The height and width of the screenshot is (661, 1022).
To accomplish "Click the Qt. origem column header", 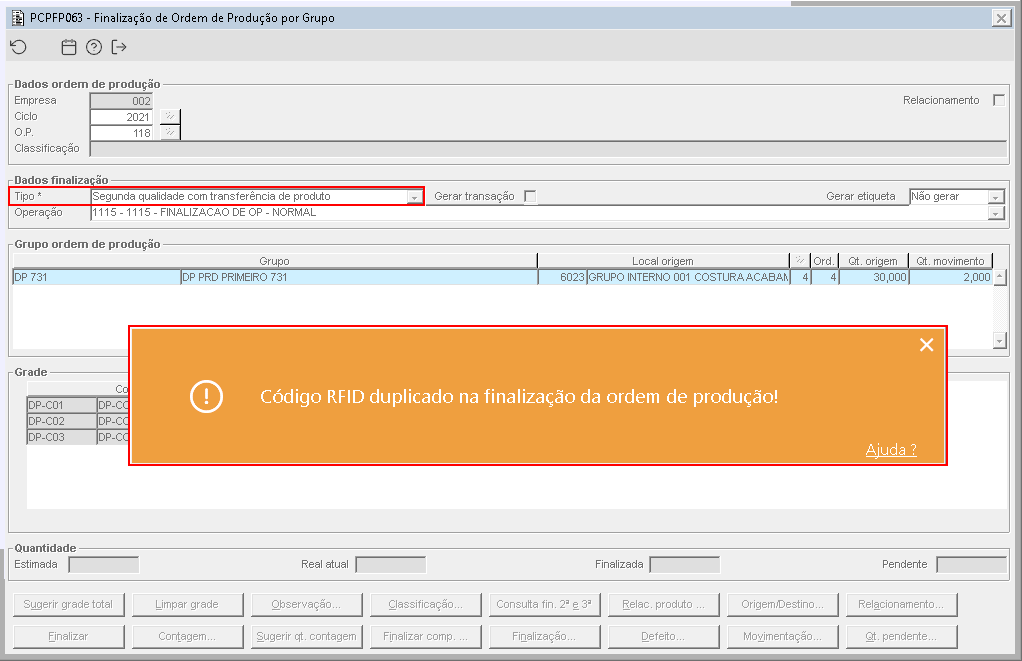I will 873,261.
